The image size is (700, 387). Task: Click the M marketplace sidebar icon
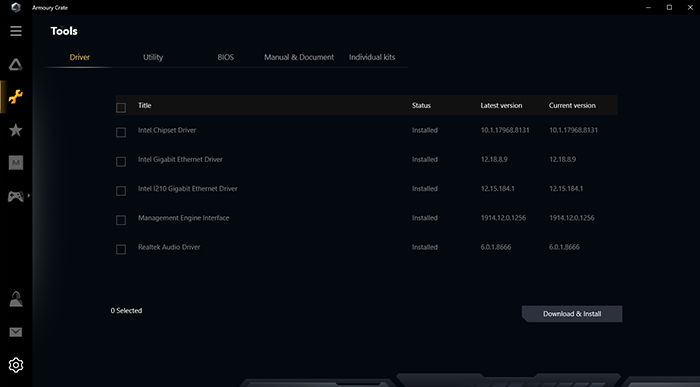pos(16,162)
